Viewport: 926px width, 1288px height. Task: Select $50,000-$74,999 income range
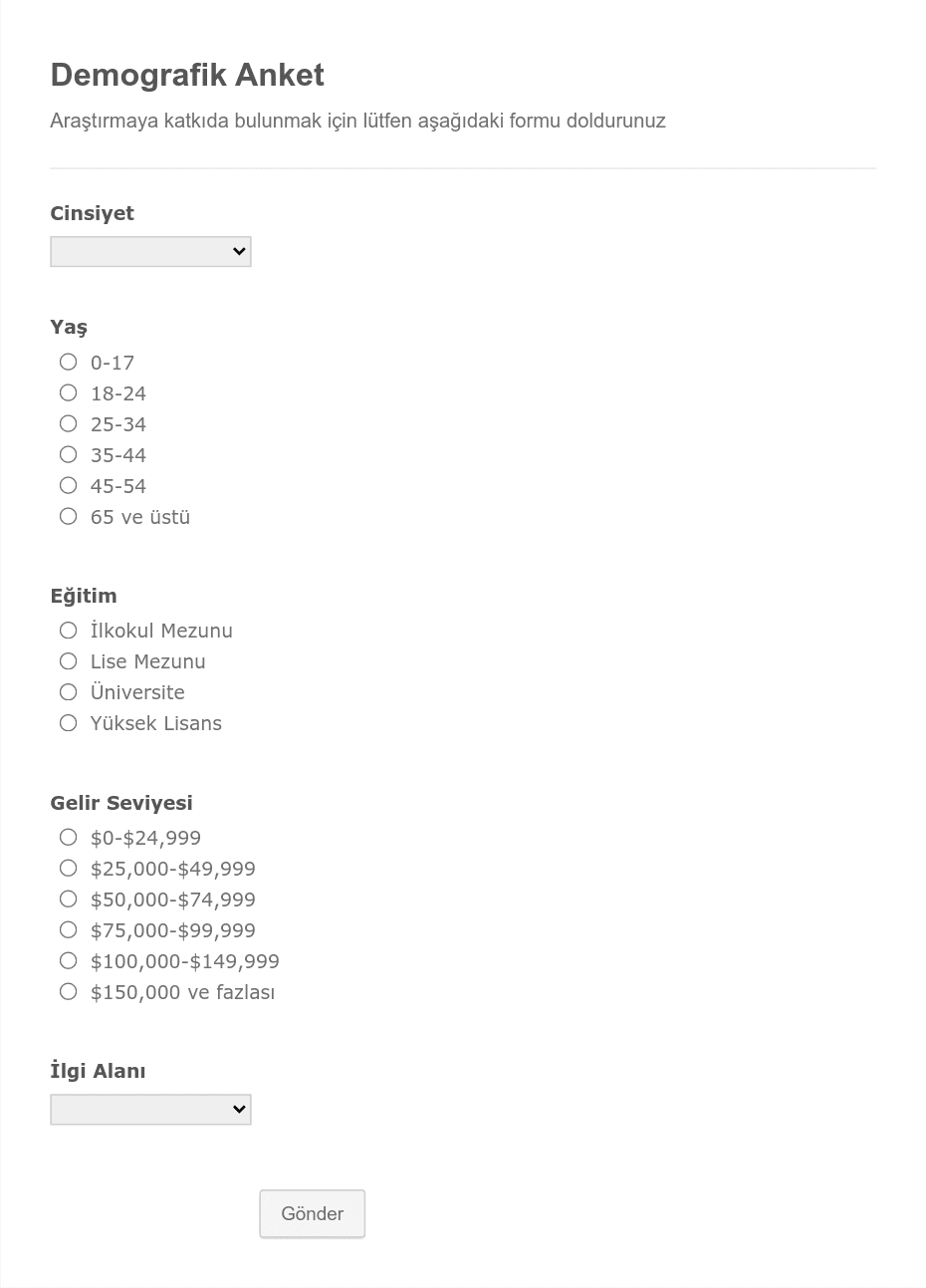(x=68, y=899)
